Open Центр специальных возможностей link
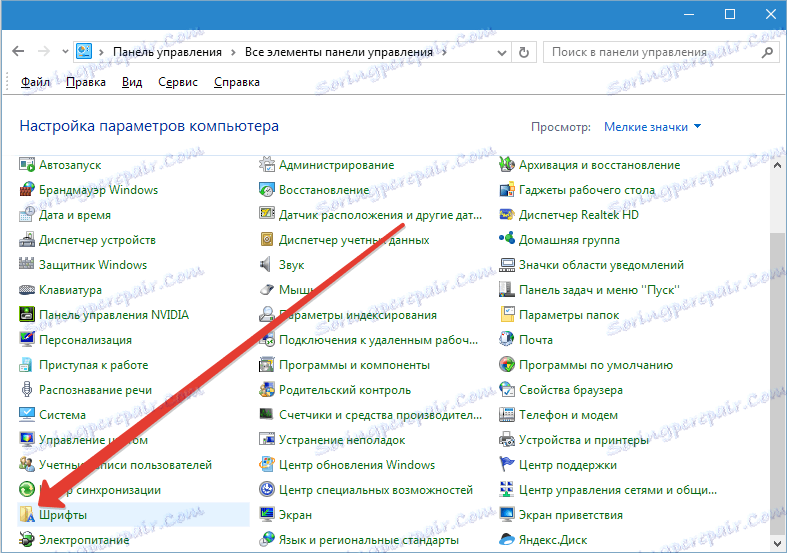The image size is (787, 553). (376, 490)
